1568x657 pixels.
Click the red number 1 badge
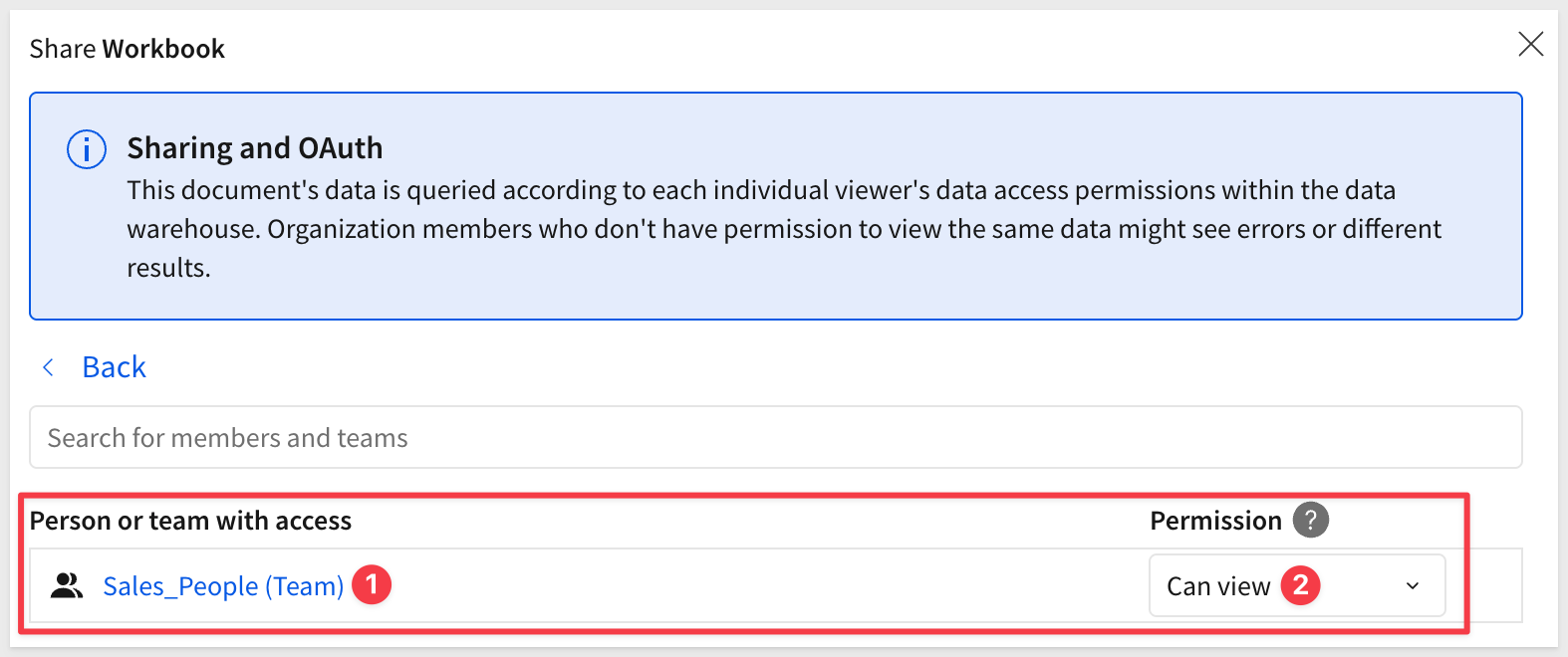click(372, 584)
